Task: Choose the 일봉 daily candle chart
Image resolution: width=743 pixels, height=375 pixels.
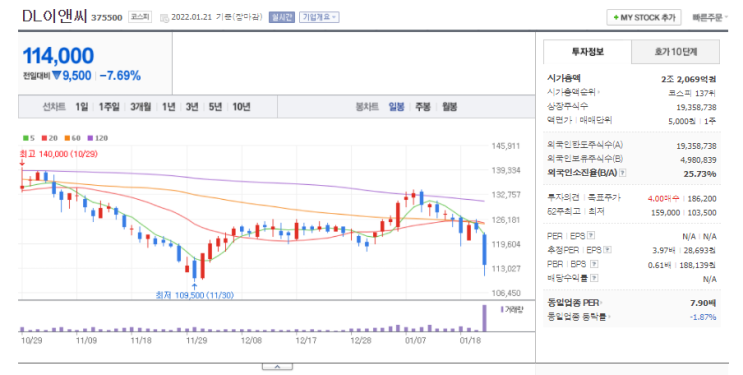Action: pyautogui.click(x=397, y=107)
